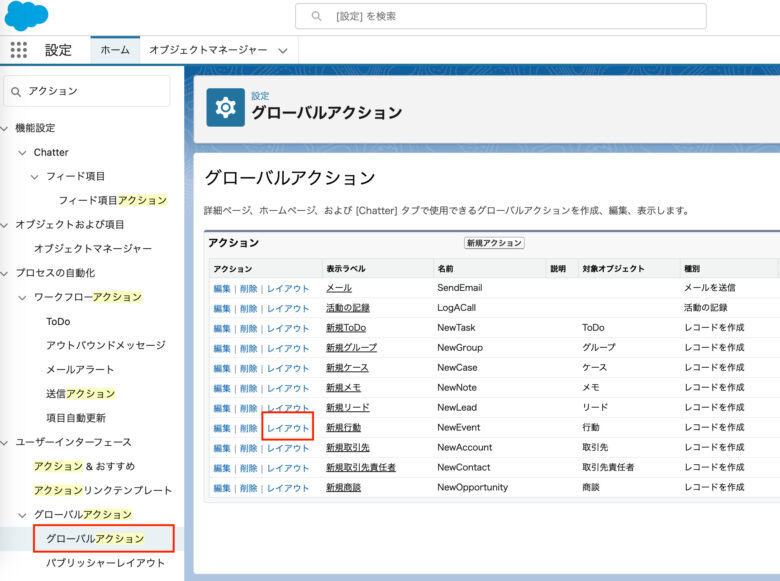Select the グローバルアクション child item in sidebar
The height and width of the screenshot is (581, 780).
[x=95, y=539]
